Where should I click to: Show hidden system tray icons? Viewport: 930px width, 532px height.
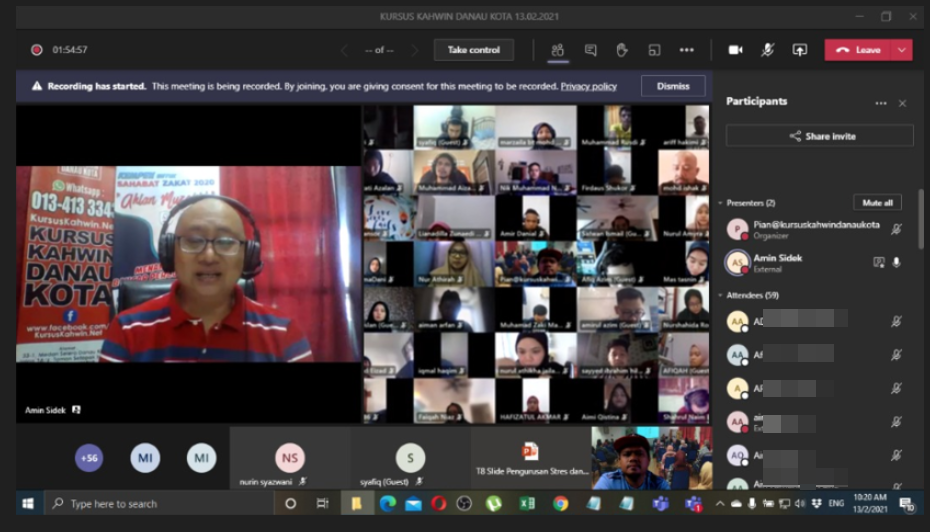(x=719, y=504)
